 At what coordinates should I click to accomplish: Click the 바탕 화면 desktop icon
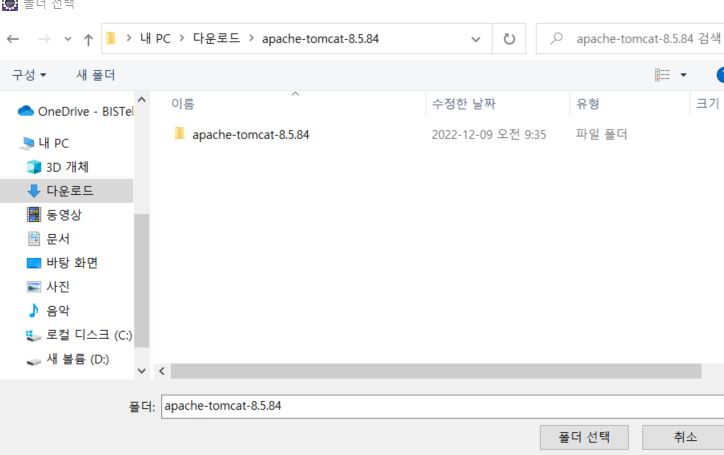pos(34,263)
